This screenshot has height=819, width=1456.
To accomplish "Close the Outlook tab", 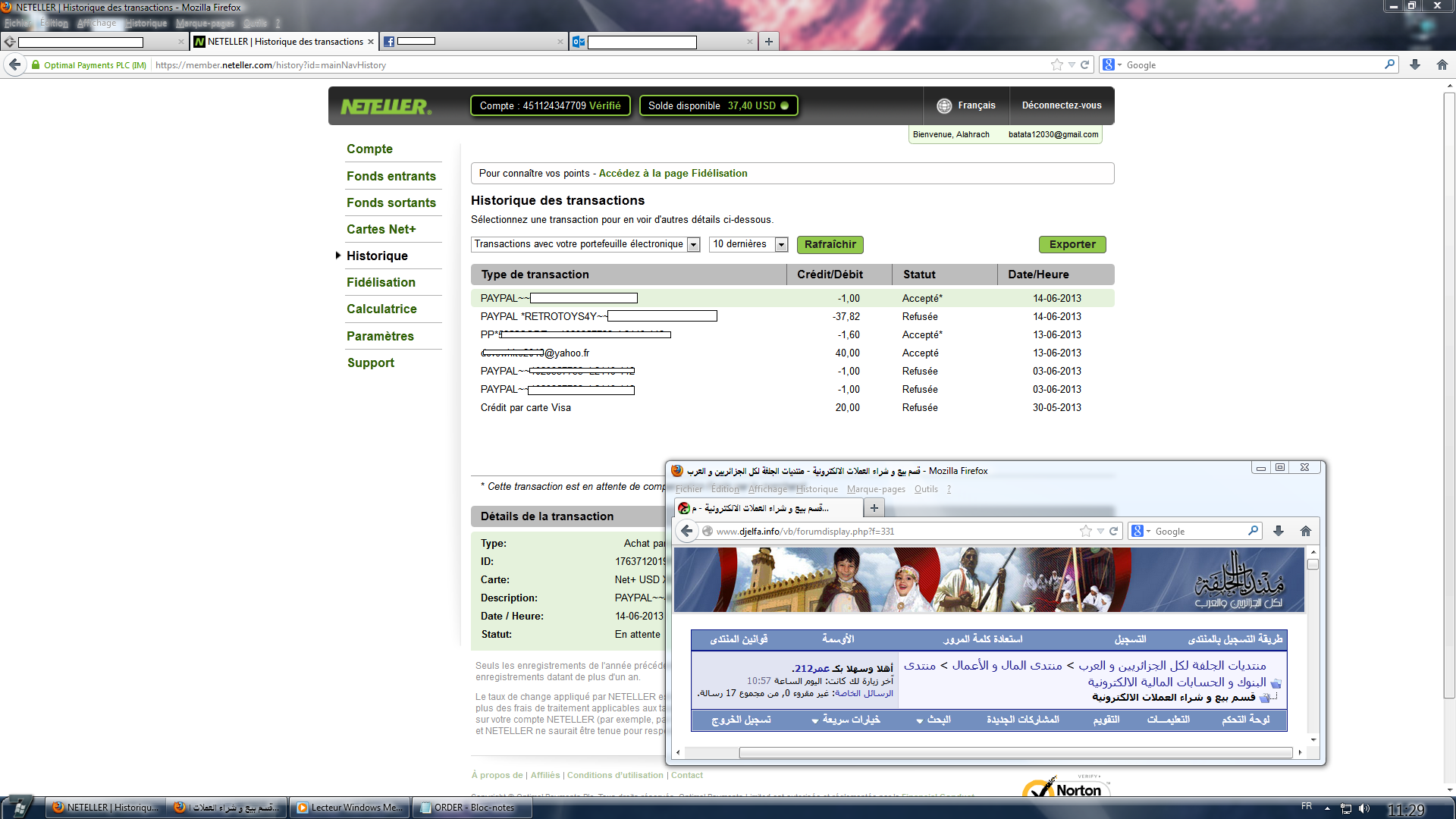I will tap(749, 42).
